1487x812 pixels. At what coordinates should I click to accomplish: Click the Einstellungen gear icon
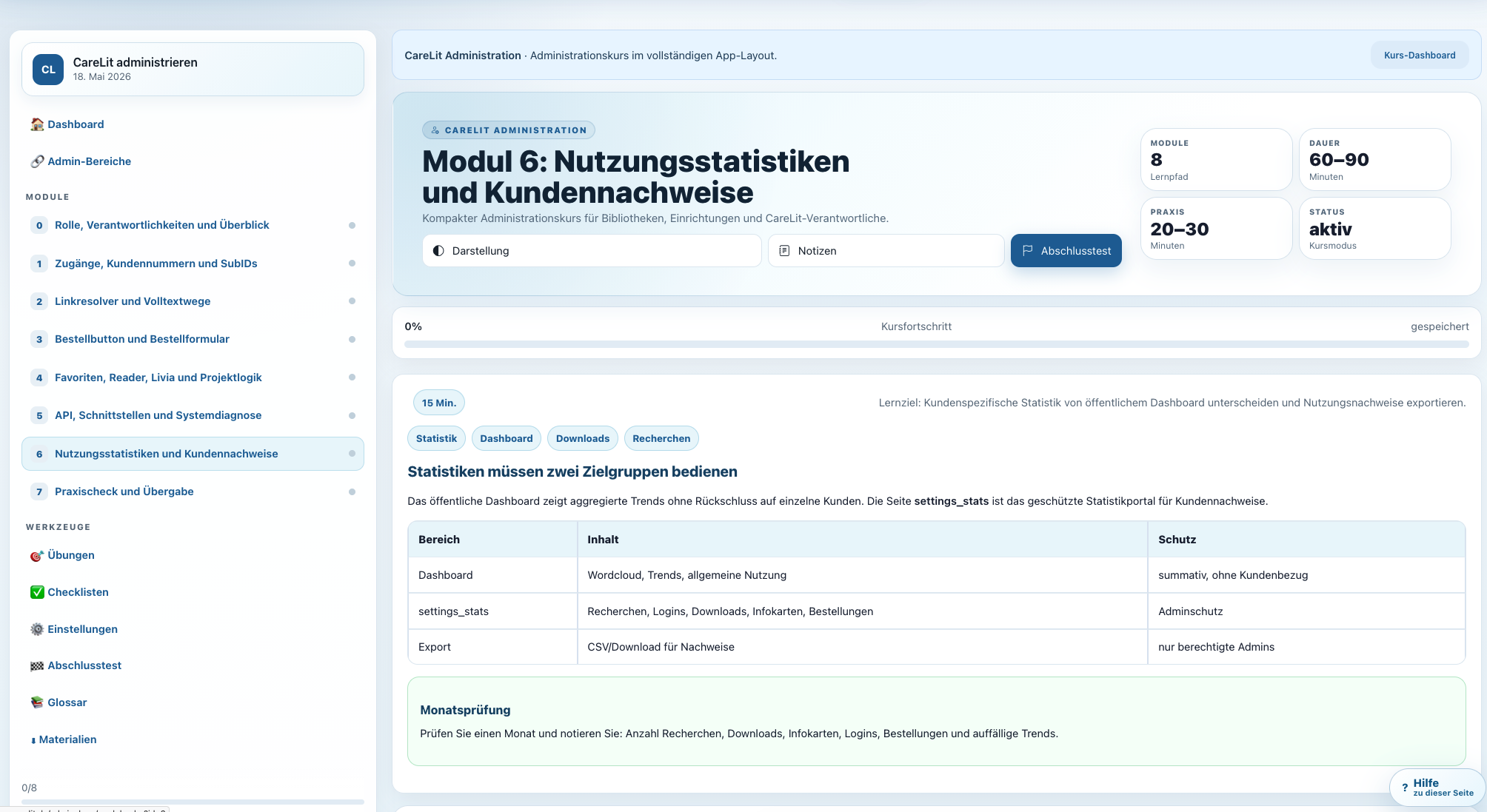[x=37, y=629]
